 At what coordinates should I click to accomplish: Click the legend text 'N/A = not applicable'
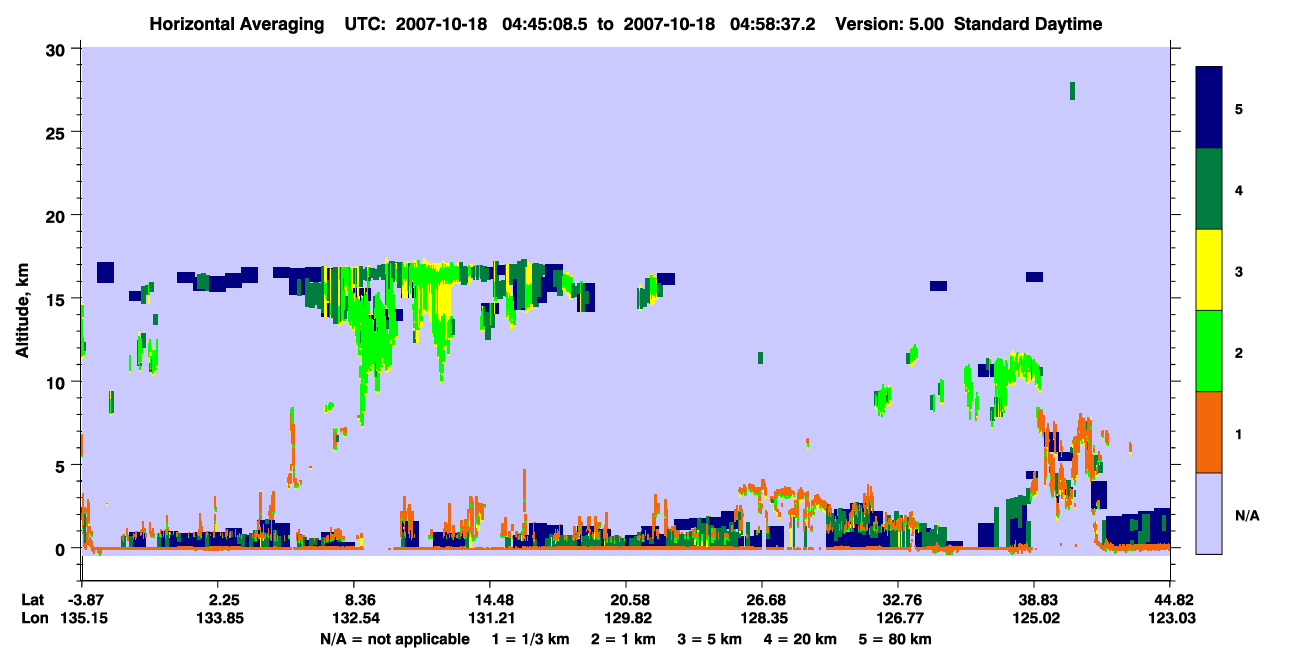pyautogui.click(x=394, y=639)
